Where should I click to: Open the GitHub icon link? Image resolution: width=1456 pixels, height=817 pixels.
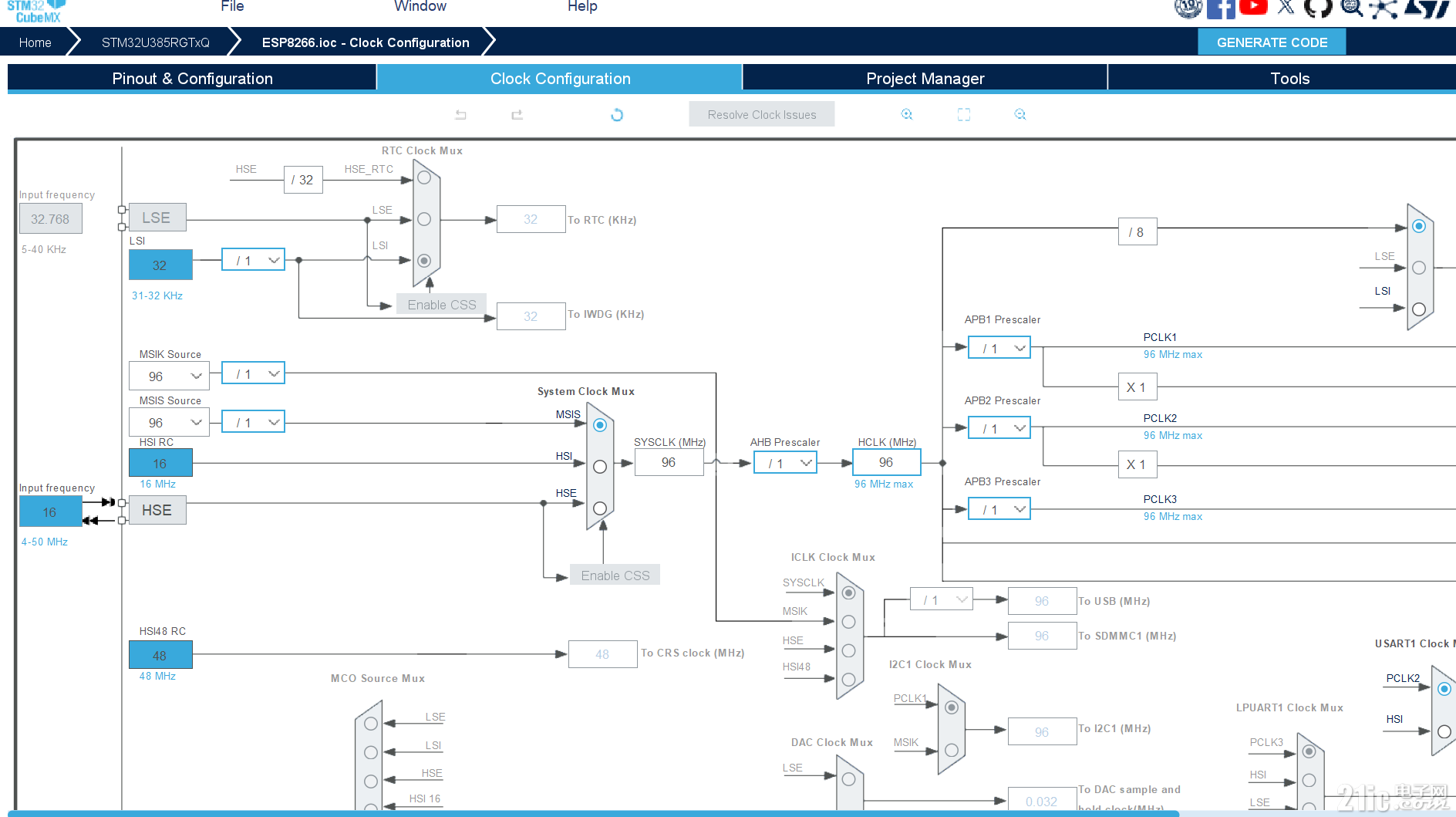pyautogui.click(x=1318, y=8)
